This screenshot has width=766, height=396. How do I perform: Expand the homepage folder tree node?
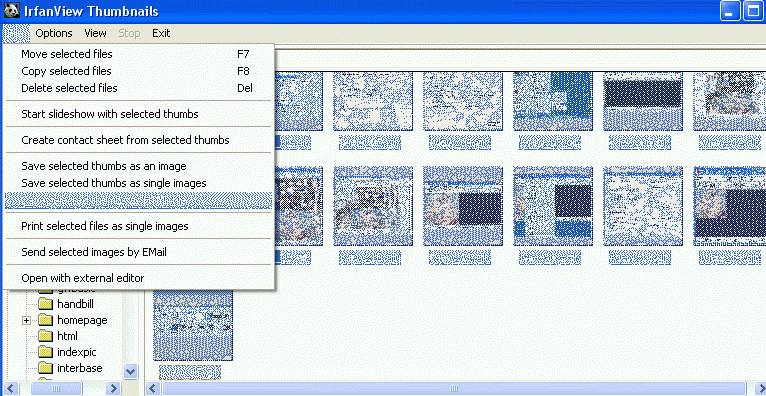pyautogui.click(x=26, y=321)
